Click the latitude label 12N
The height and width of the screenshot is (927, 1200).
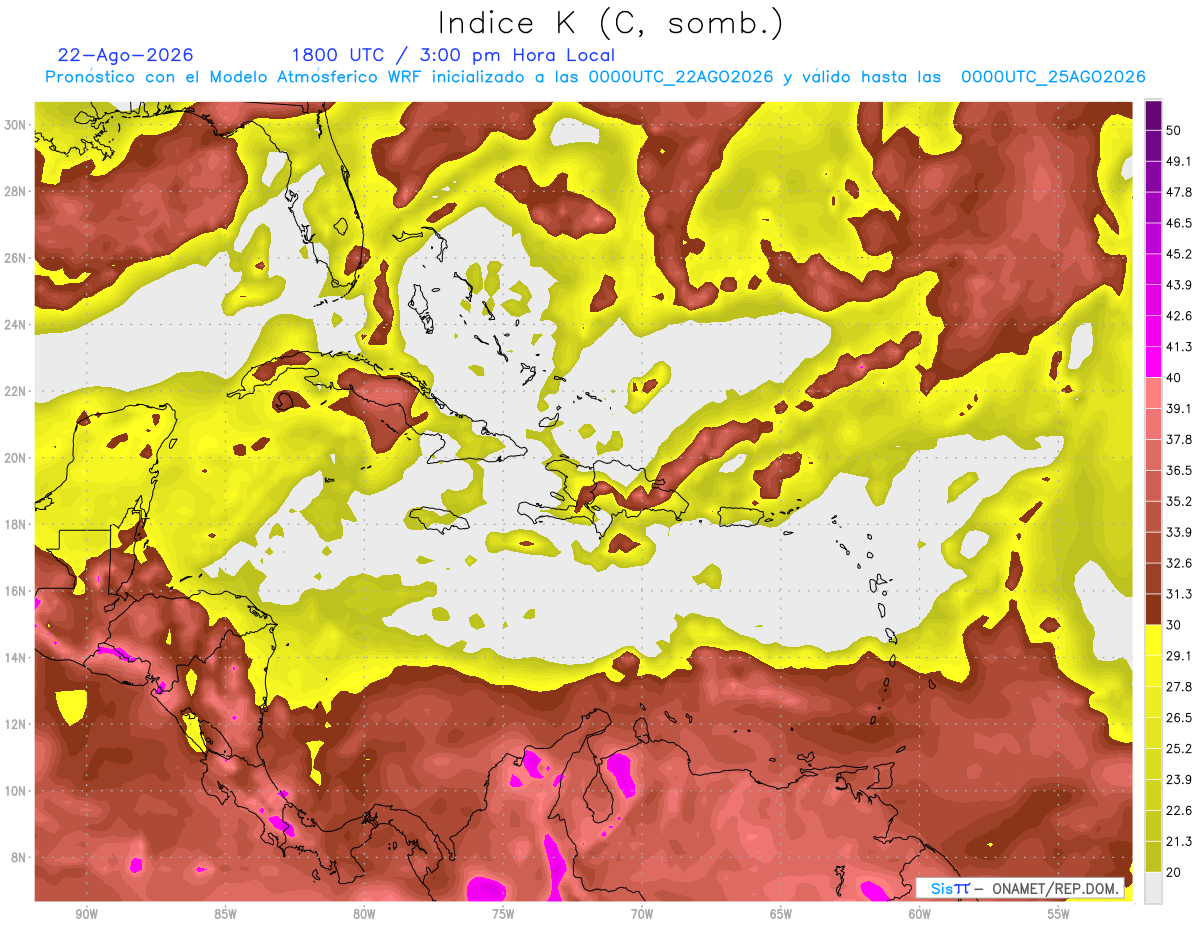16,724
